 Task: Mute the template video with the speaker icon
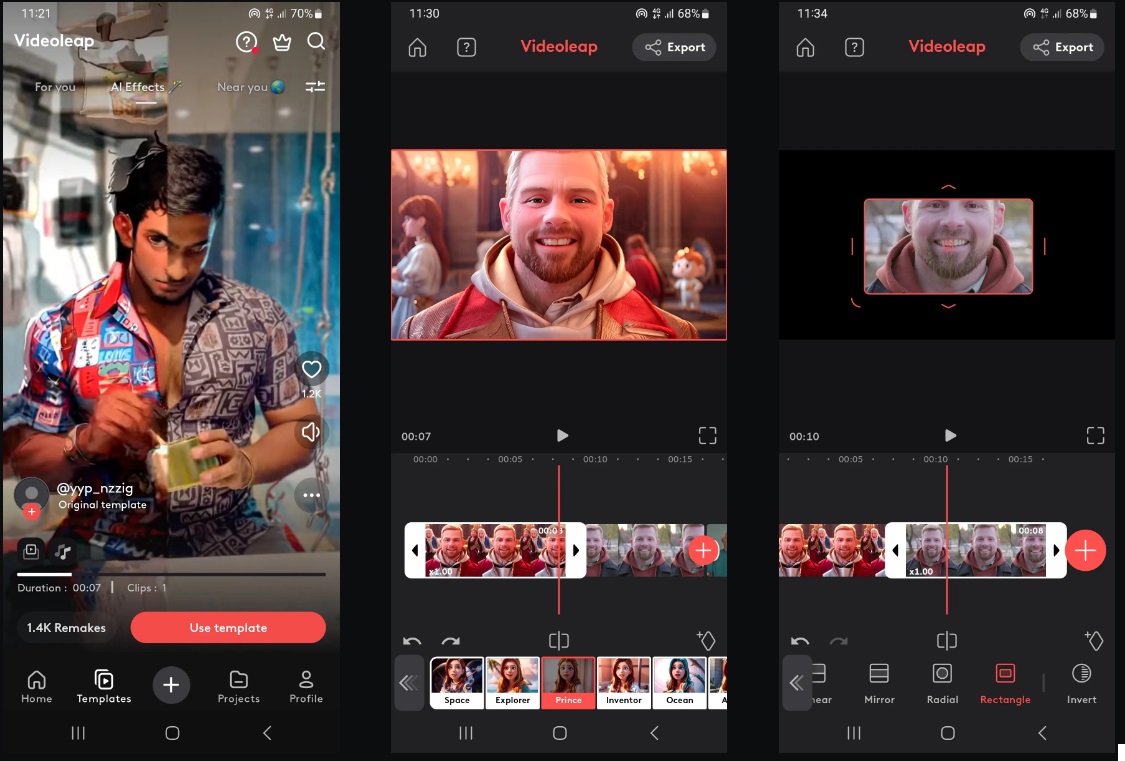tap(311, 432)
